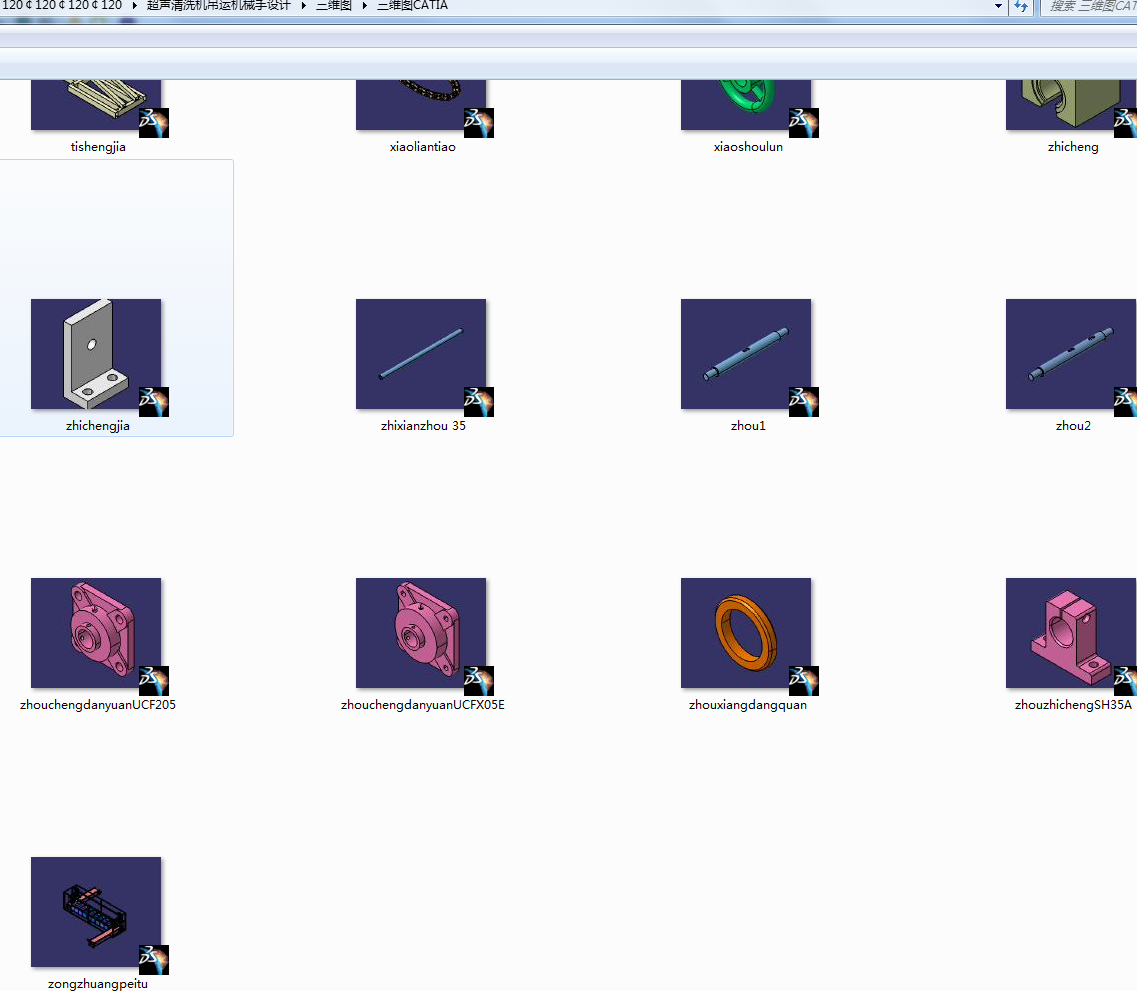Click the zhou1 file name label
This screenshot has height=991, width=1137.
click(748, 426)
